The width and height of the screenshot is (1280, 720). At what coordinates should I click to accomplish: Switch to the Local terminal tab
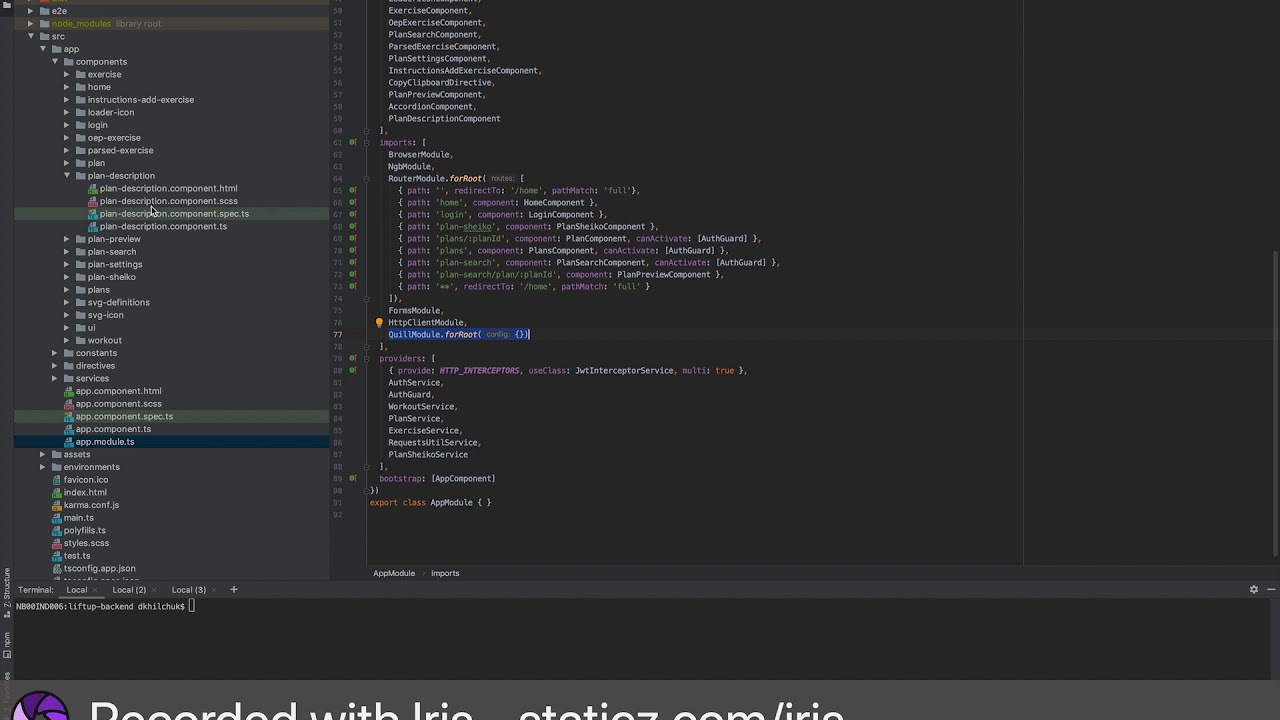click(x=77, y=590)
